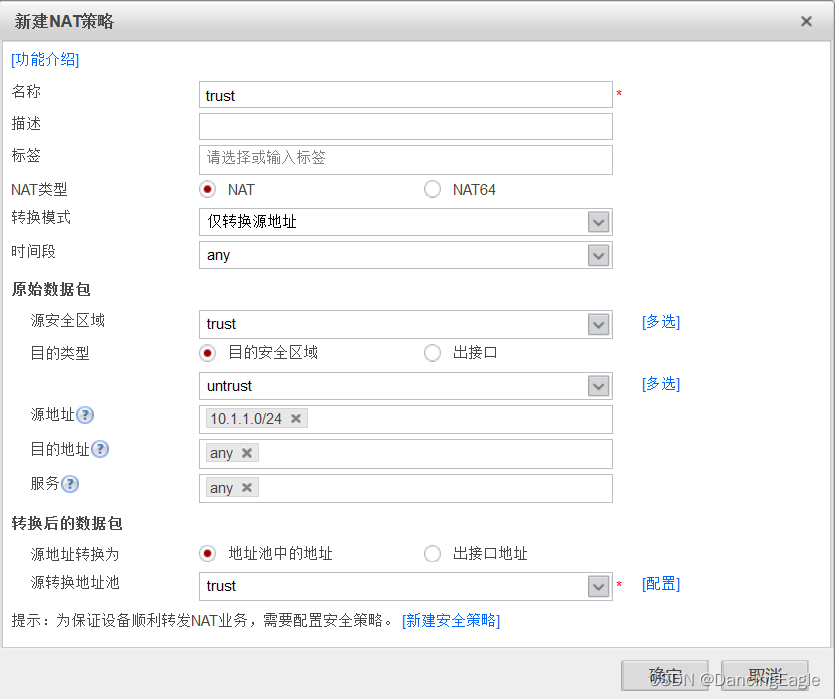Remove the any tag in 目的地址
This screenshot has height=699, width=835.
coord(247,453)
